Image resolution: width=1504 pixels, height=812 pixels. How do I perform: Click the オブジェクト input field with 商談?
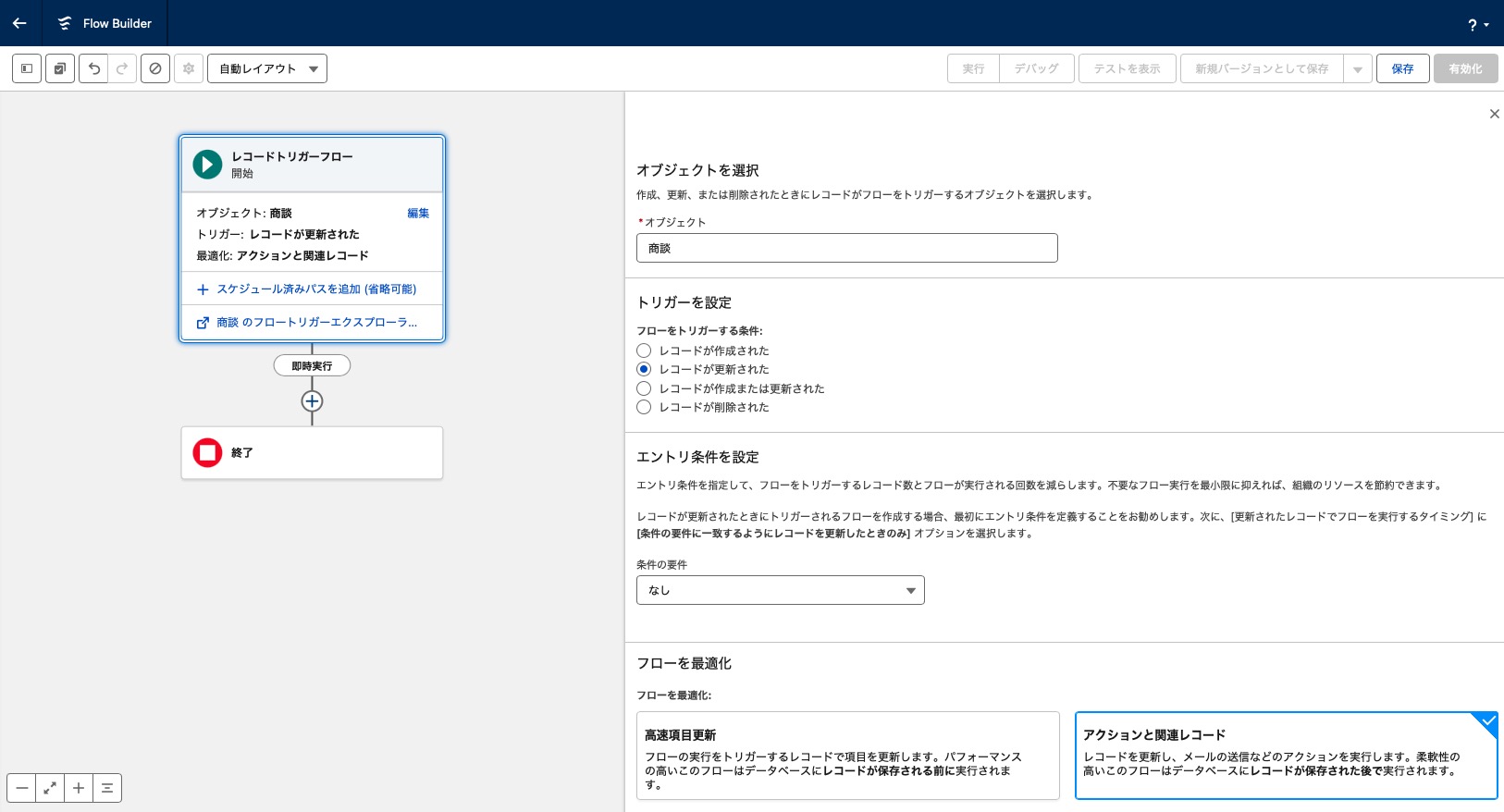[846, 248]
